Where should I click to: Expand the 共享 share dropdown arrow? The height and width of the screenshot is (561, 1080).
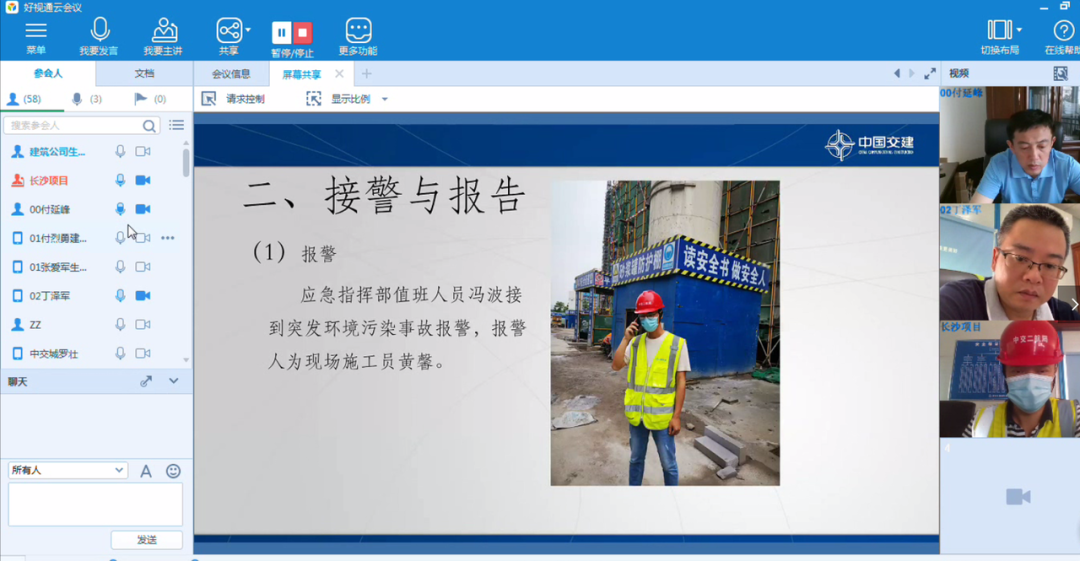tap(248, 30)
